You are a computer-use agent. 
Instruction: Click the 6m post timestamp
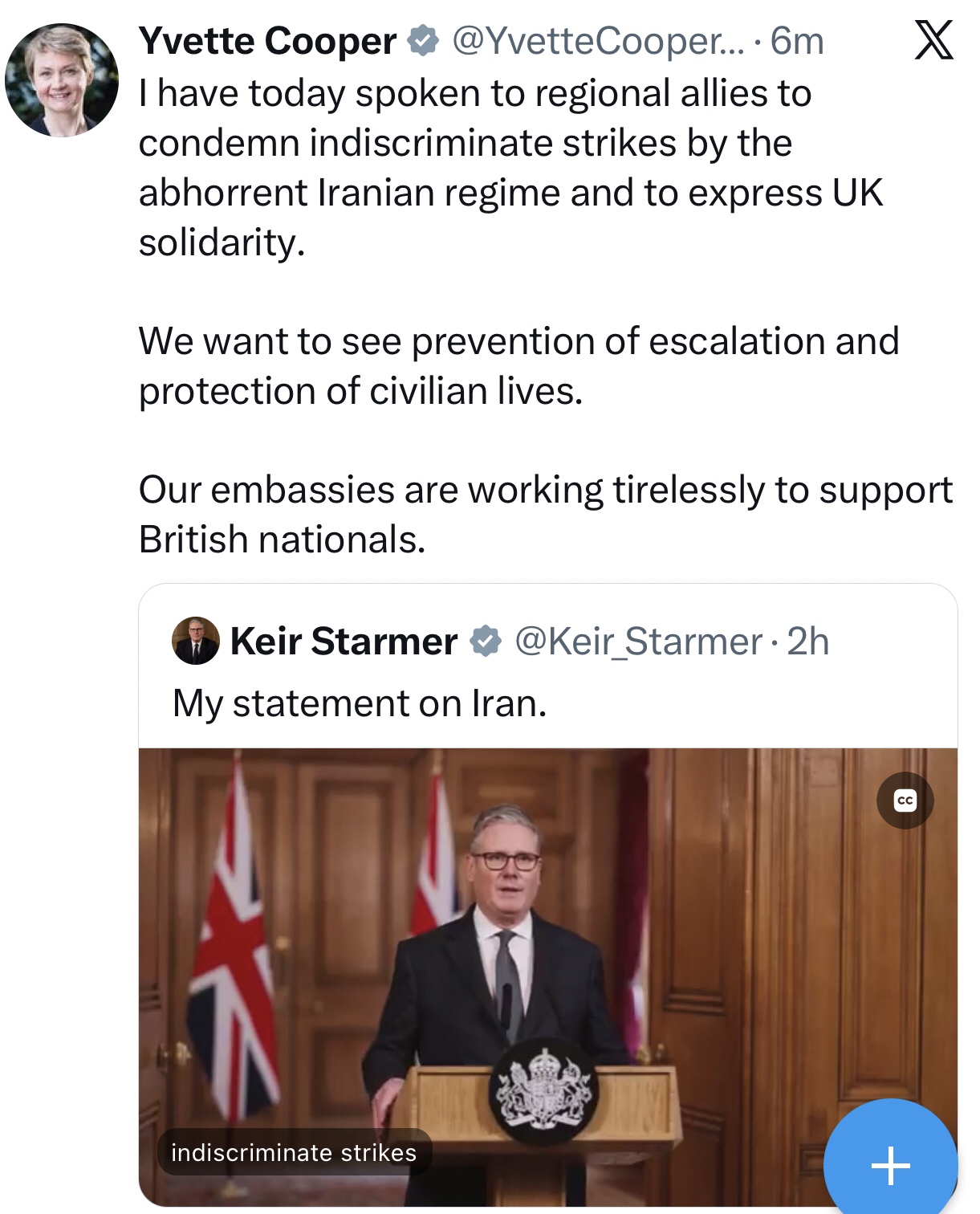coord(797,41)
